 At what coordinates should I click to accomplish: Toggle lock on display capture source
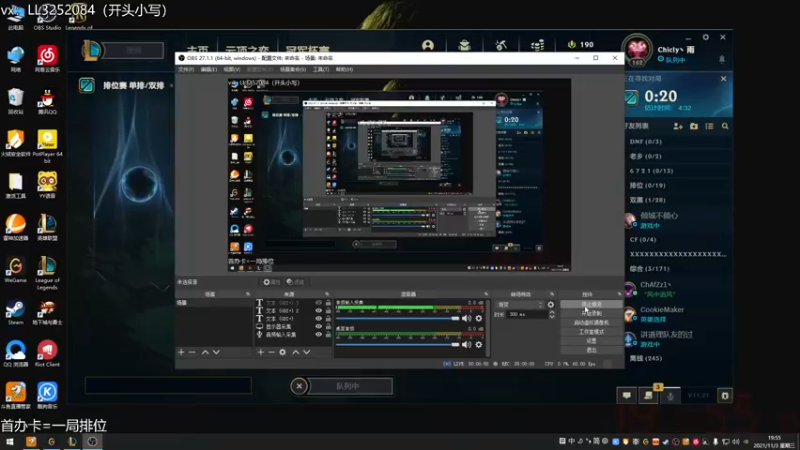pyautogui.click(x=328, y=327)
